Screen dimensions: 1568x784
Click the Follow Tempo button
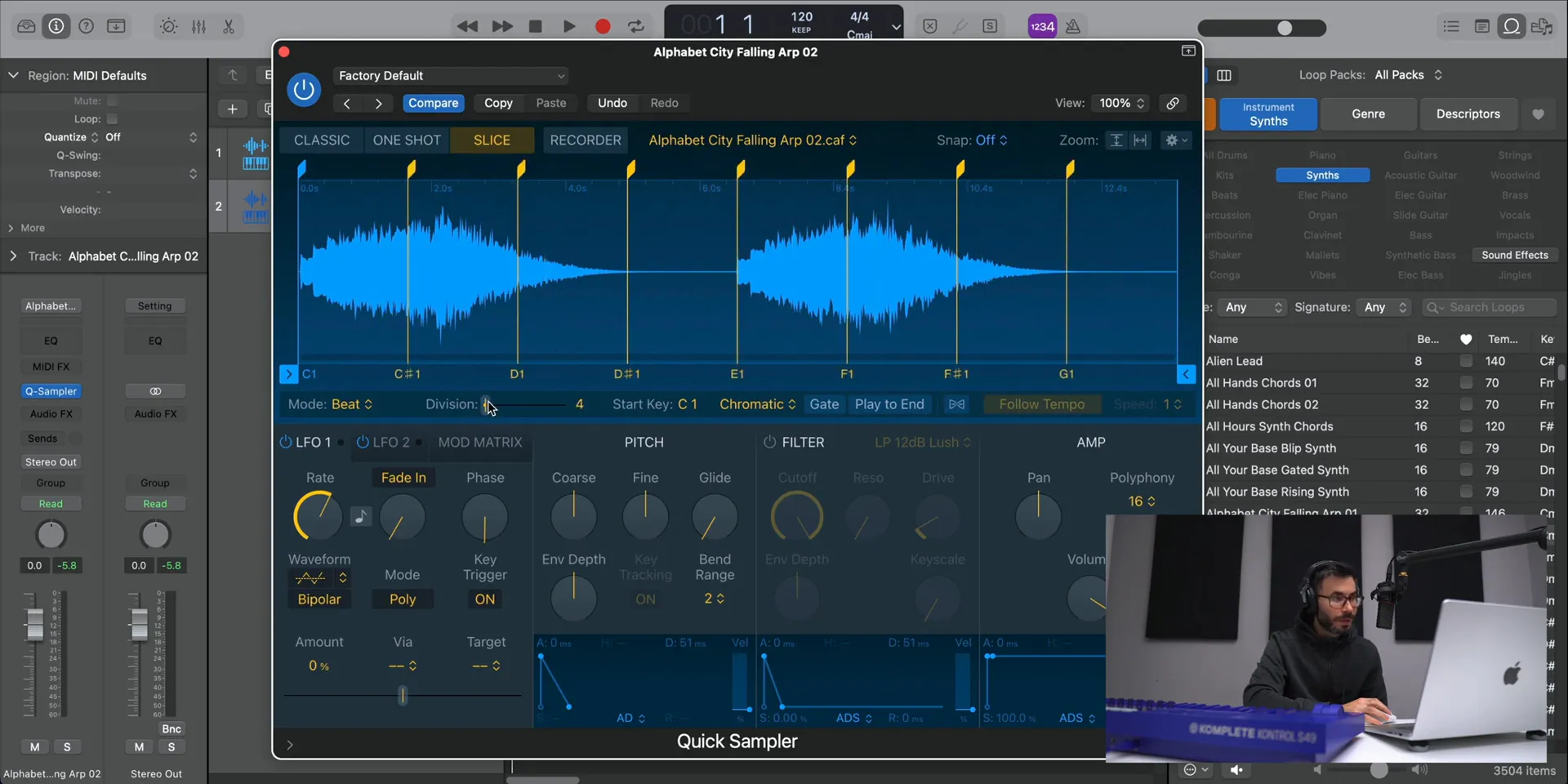[x=1042, y=404]
